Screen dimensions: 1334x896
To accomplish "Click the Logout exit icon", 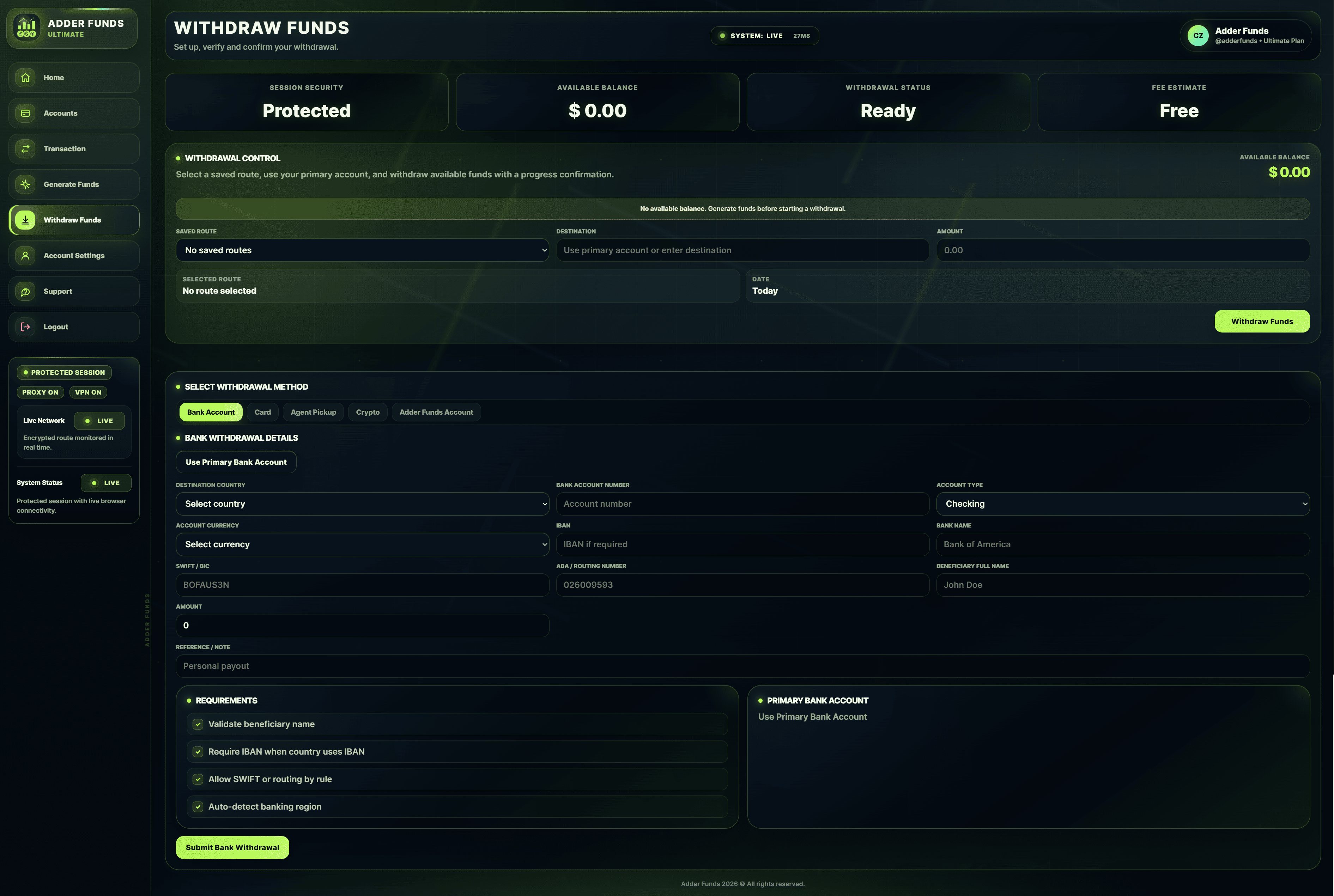I will (x=25, y=327).
